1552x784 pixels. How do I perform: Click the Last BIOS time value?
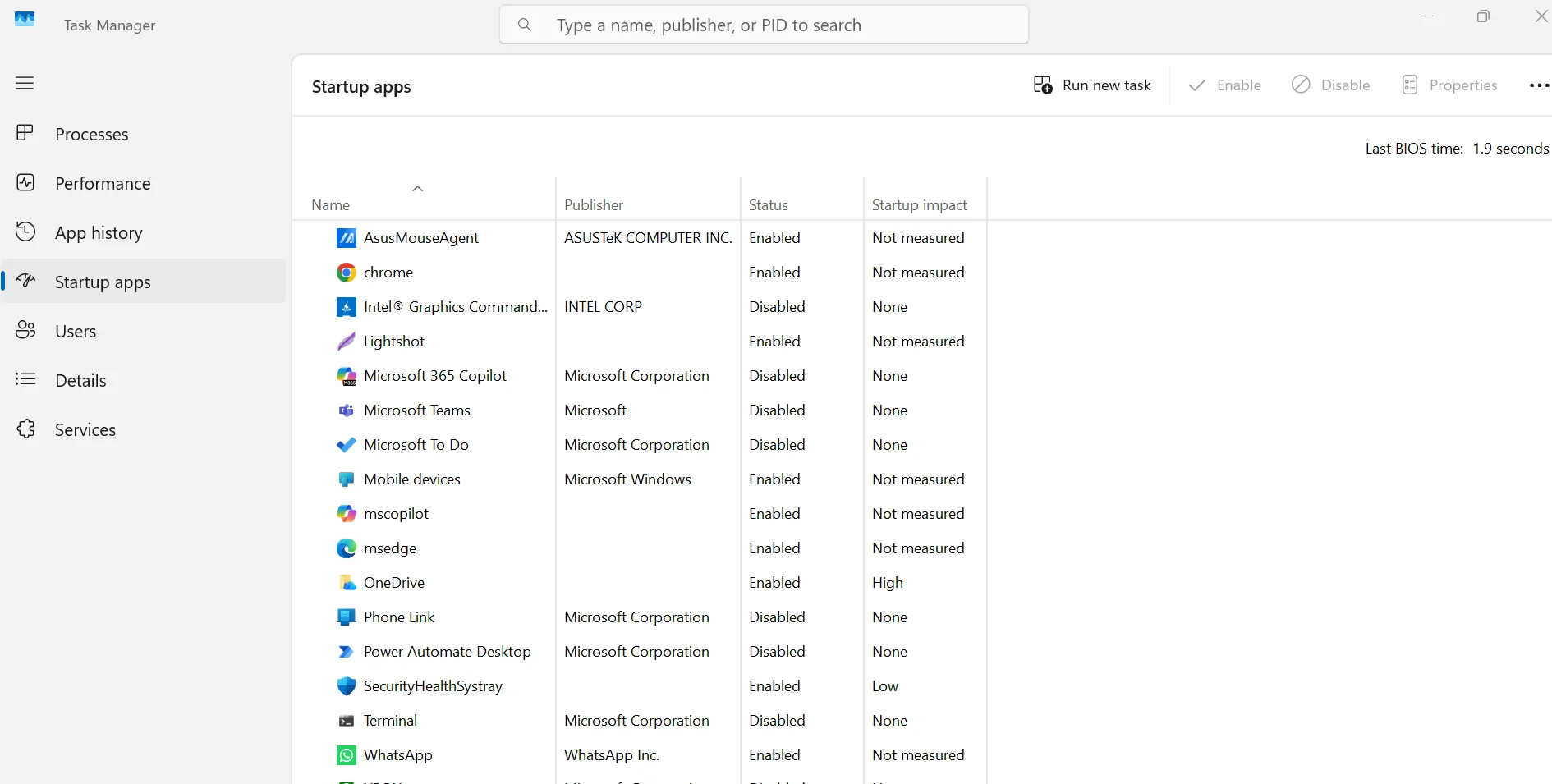pos(1510,149)
